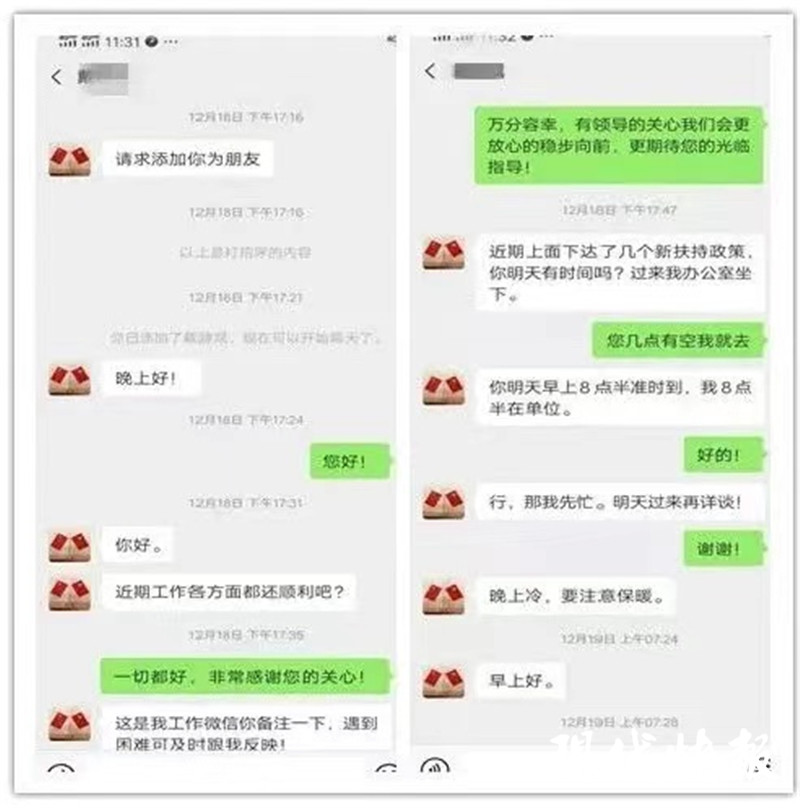
Task: Select green '您几点有空我就去' bubble
Action: click(x=677, y=341)
